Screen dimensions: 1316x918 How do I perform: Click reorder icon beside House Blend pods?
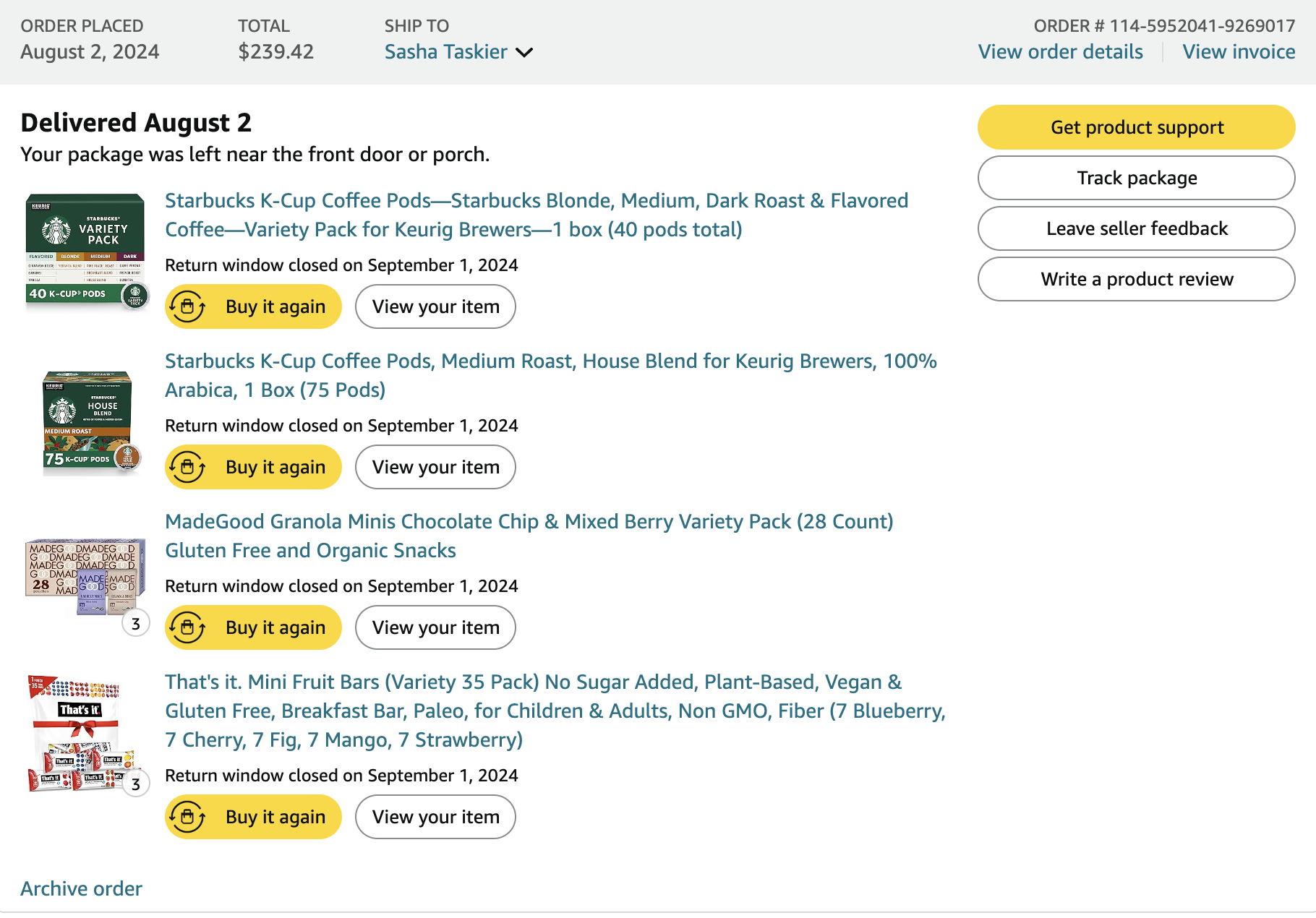pyautogui.click(x=188, y=467)
